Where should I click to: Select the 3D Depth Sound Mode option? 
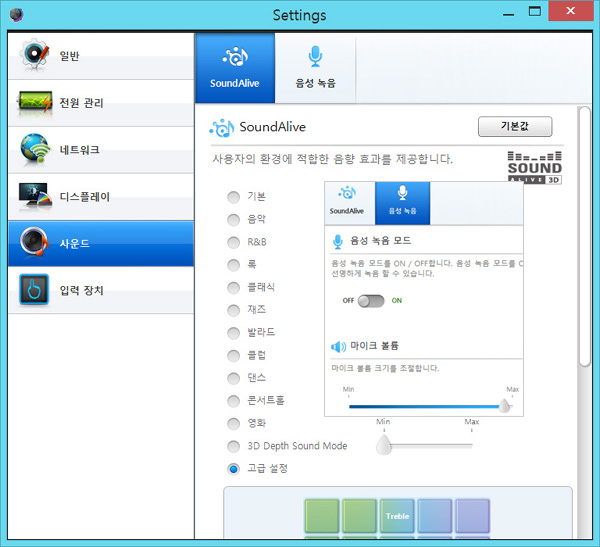tap(233, 446)
